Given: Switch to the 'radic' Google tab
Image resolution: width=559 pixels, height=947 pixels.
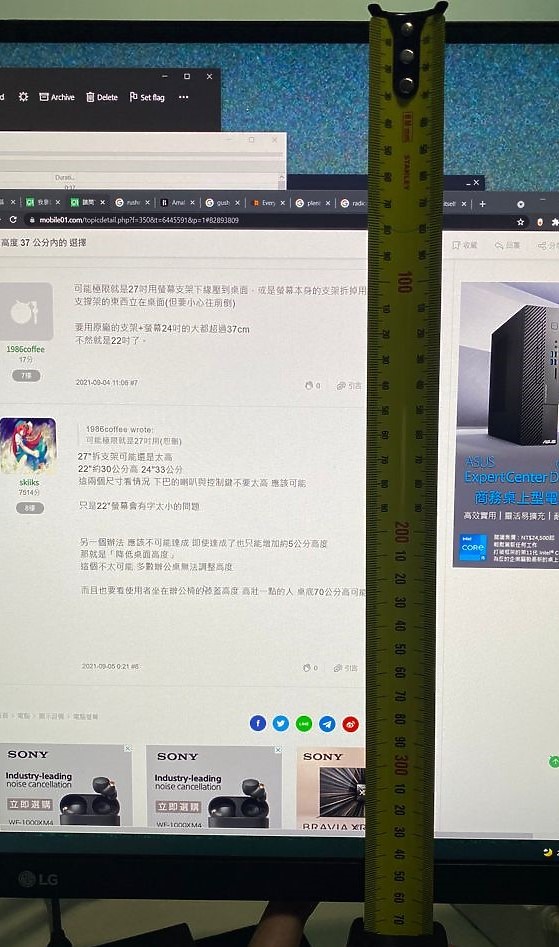Looking at the screenshot, I should pos(353,203).
